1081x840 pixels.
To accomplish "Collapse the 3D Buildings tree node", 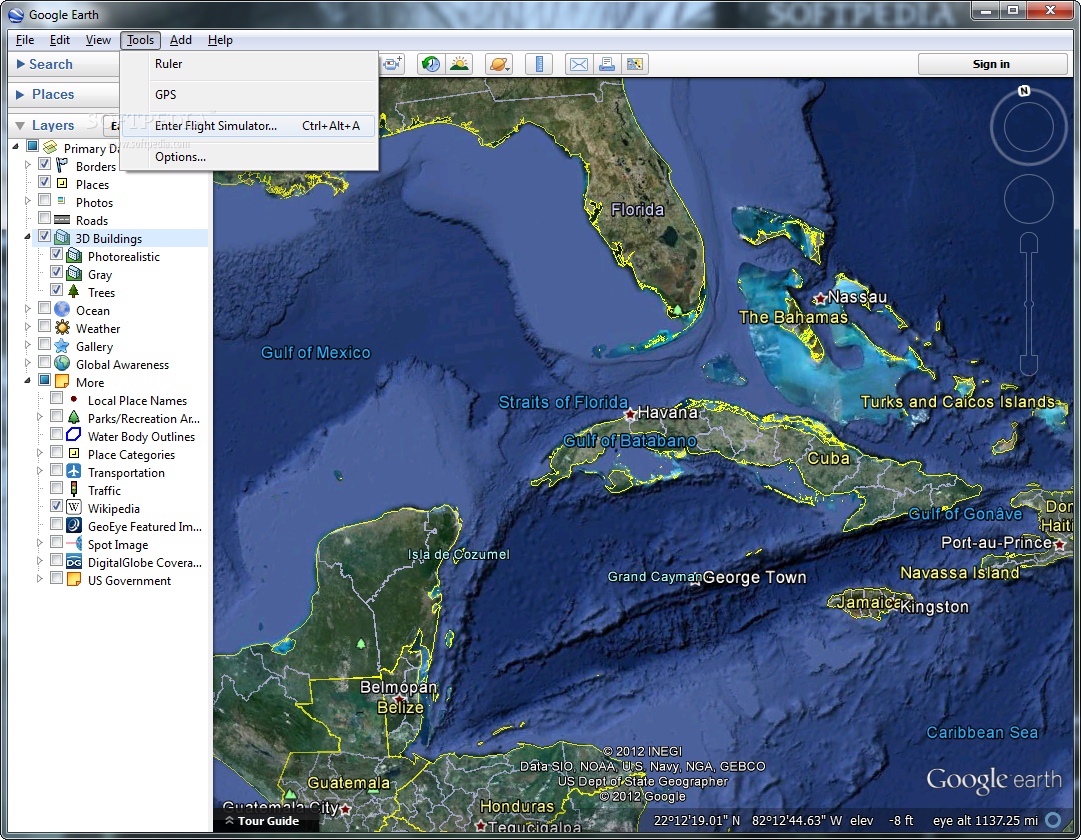I will [x=28, y=237].
